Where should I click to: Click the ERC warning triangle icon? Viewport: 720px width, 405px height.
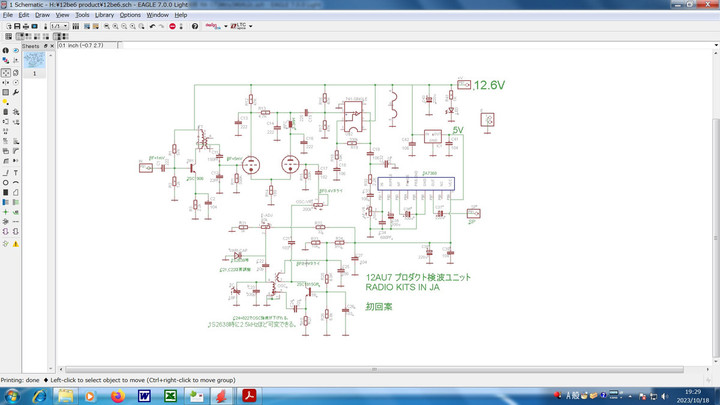(x=17, y=243)
